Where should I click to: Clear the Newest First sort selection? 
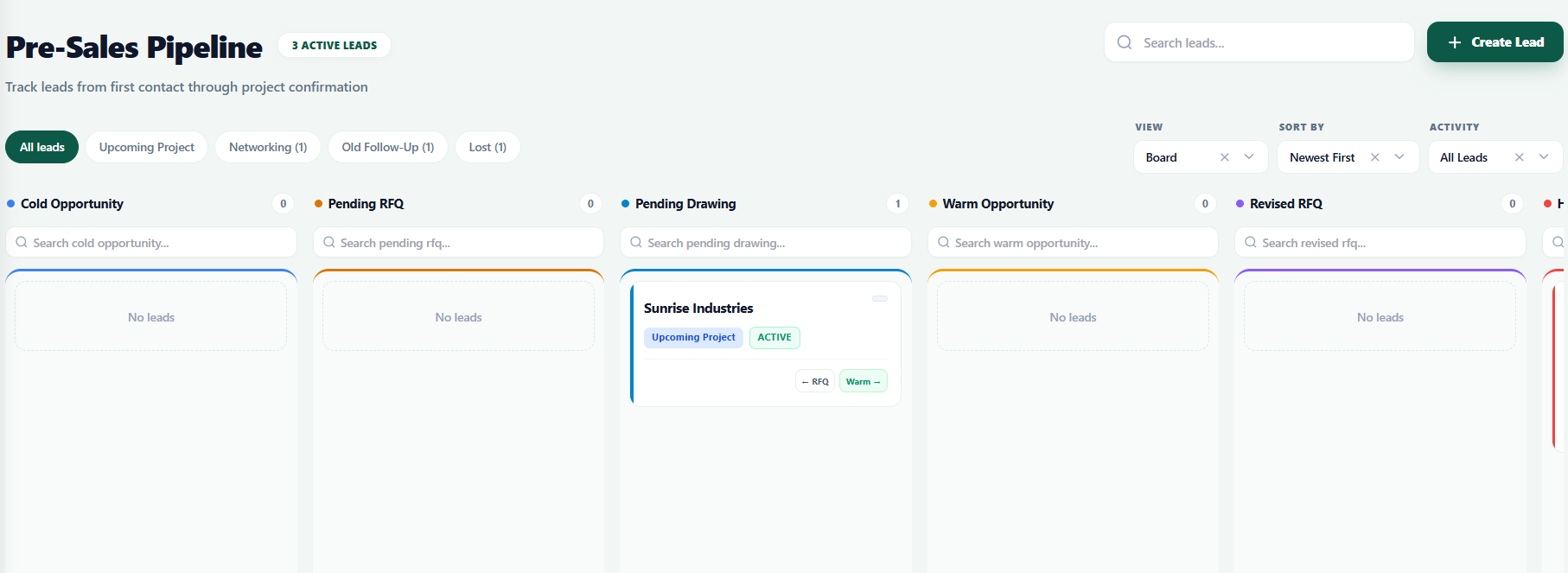click(x=1375, y=157)
